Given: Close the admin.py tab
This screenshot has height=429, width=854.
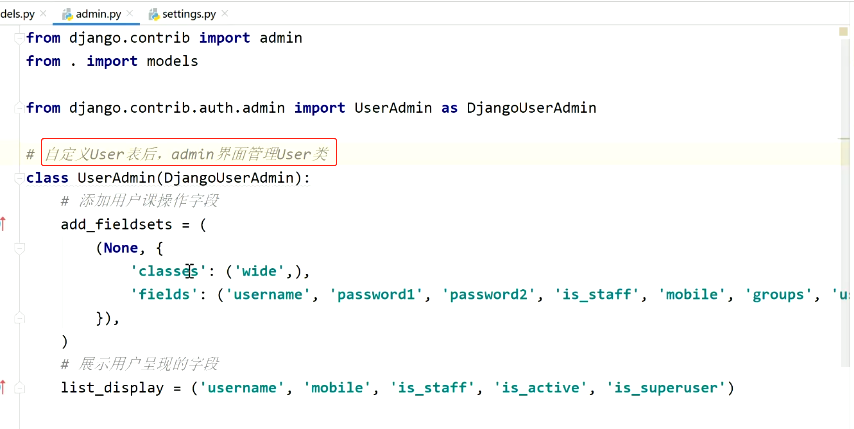Looking at the screenshot, I should click(x=131, y=14).
